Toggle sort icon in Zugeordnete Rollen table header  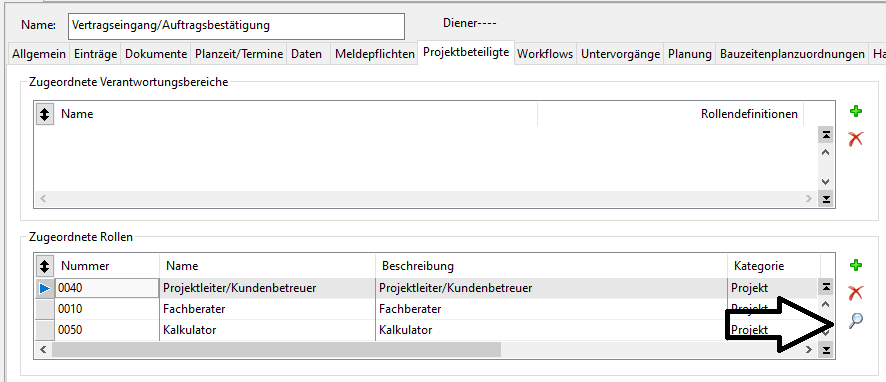coord(45,266)
